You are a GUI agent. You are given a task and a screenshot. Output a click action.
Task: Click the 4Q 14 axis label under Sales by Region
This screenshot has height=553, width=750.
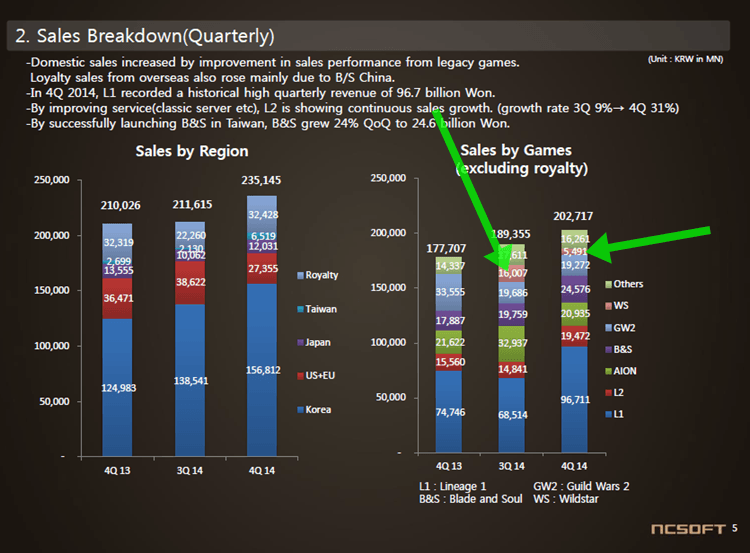point(262,471)
